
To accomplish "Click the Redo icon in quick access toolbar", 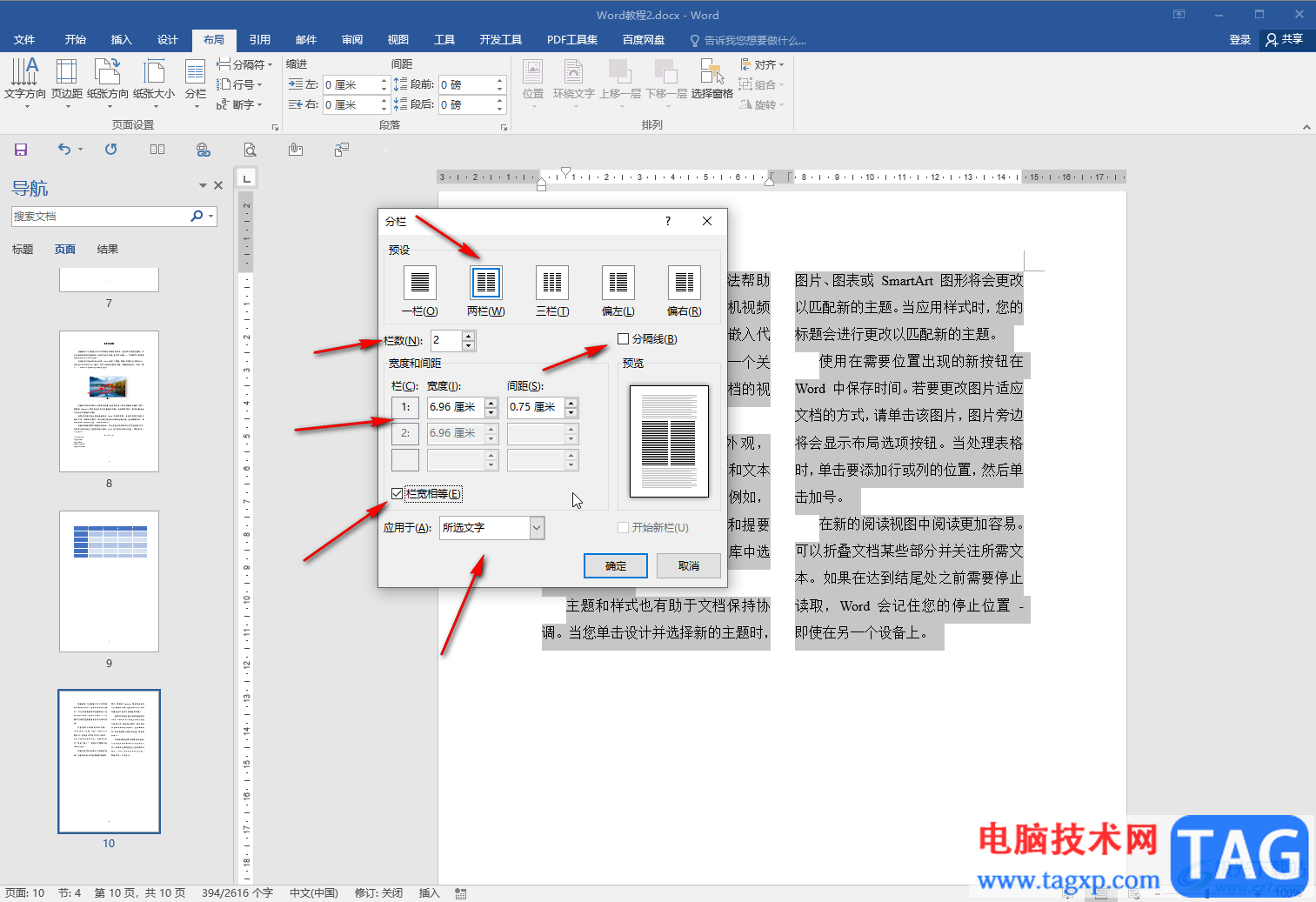I will [111, 150].
